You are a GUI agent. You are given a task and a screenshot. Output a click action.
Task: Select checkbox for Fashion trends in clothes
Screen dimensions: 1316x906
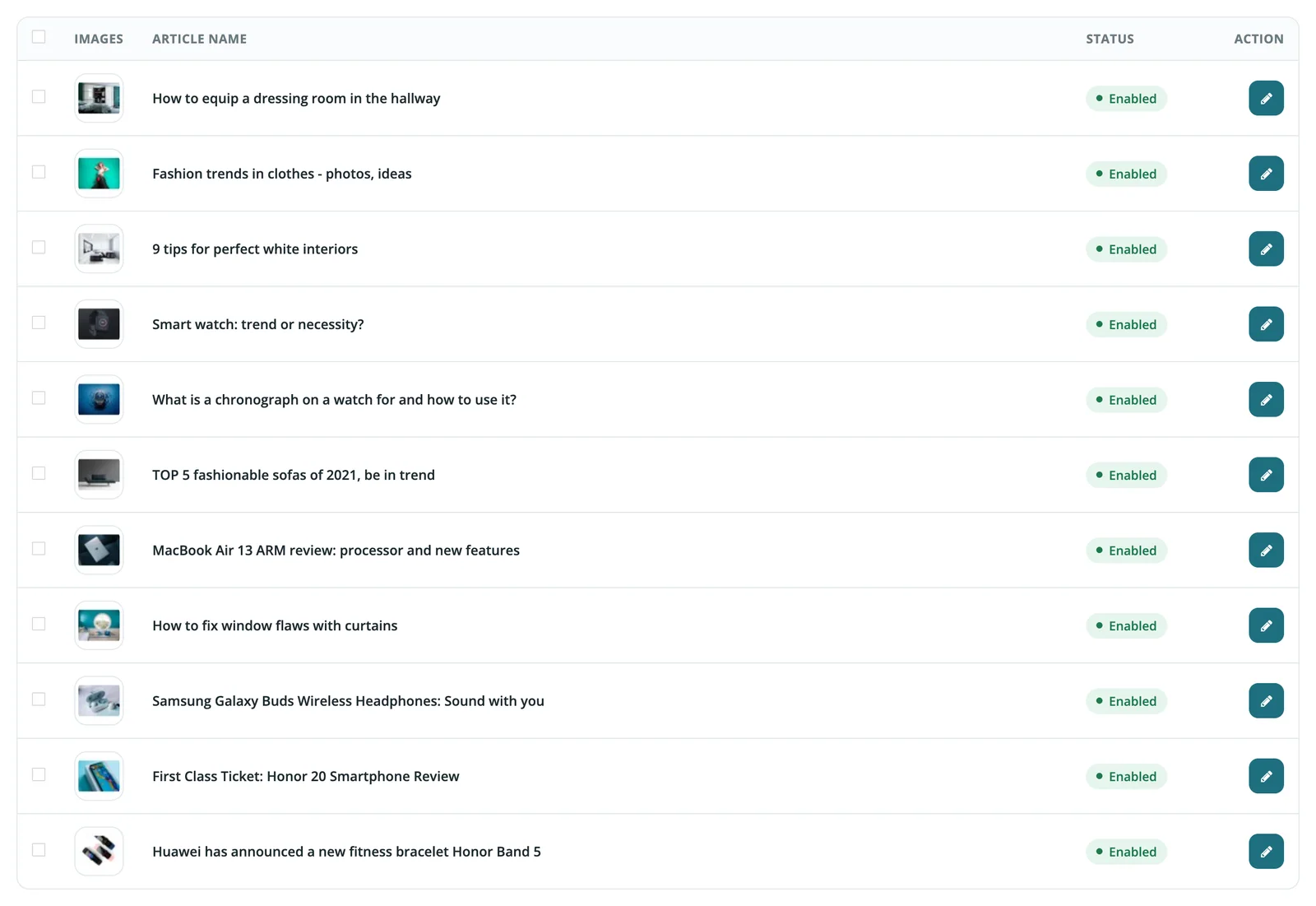click(39, 172)
